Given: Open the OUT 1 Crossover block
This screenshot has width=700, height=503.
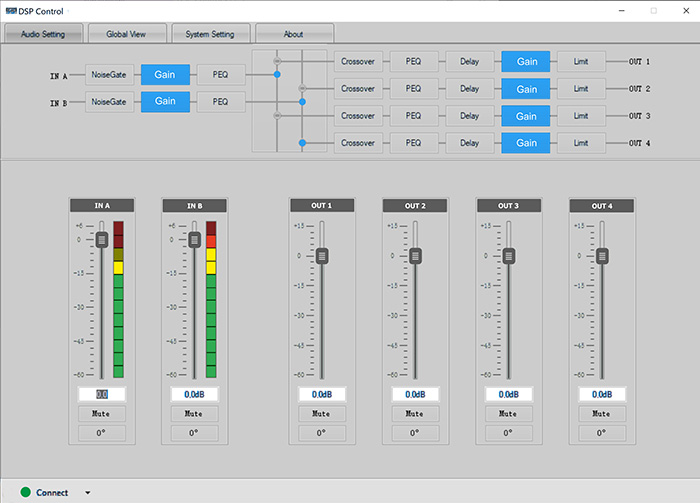Looking at the screenshot, I should tap(358, 62).
